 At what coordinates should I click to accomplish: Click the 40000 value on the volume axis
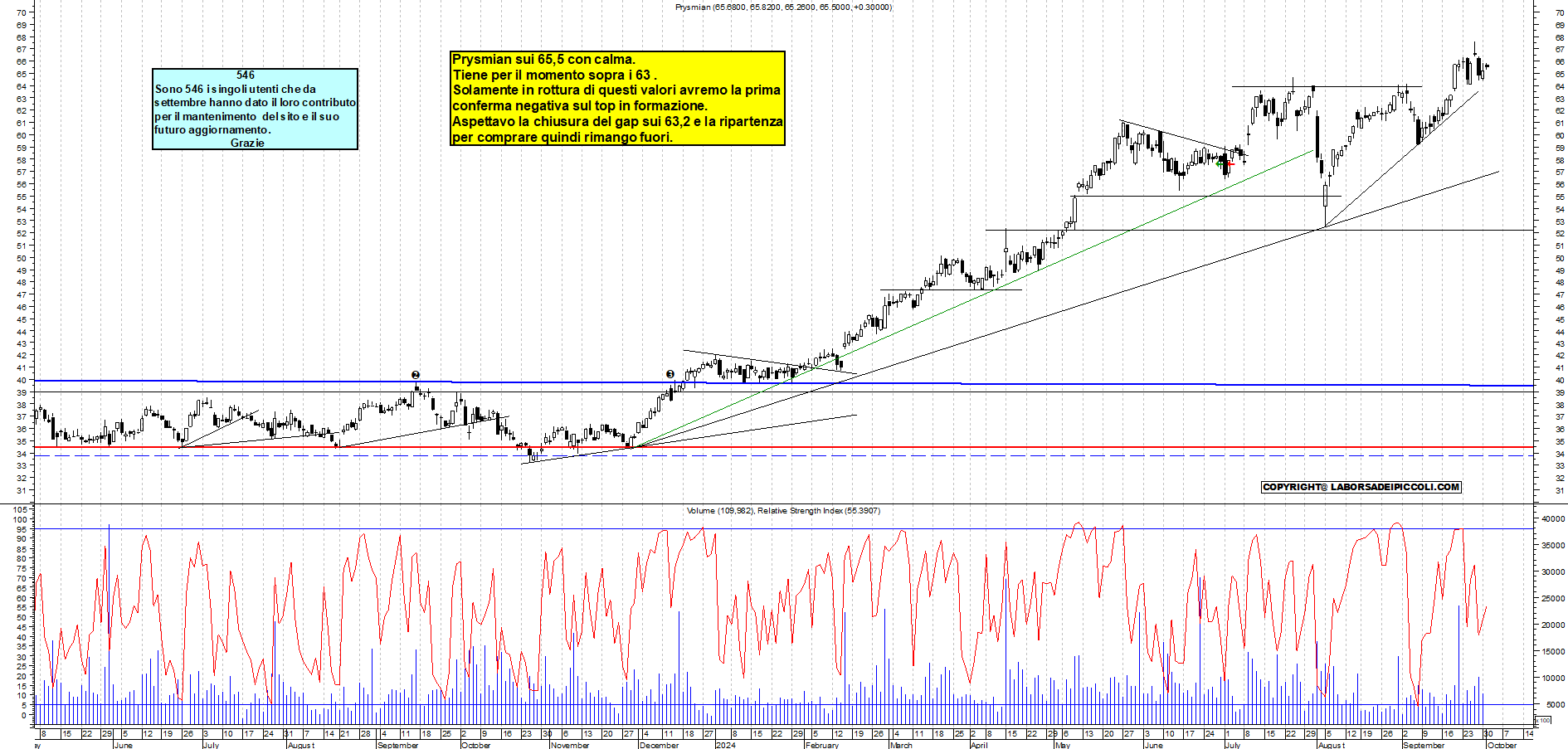point(1553,519)
